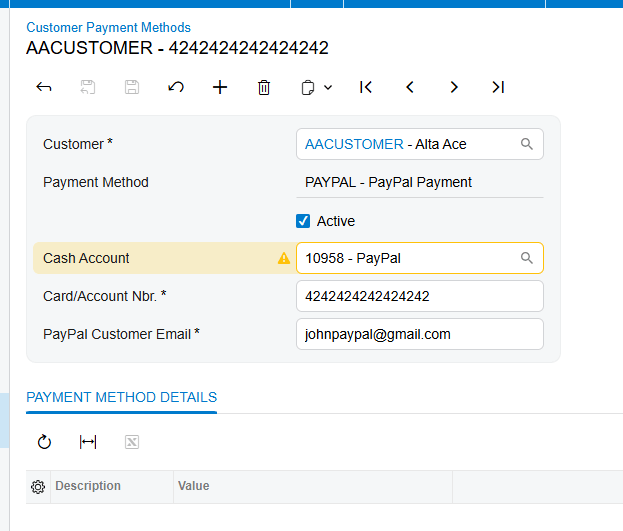This screenshot has width=623, height=531.
Task: Uncheck the Active checkbox
Action: (303, 221)
